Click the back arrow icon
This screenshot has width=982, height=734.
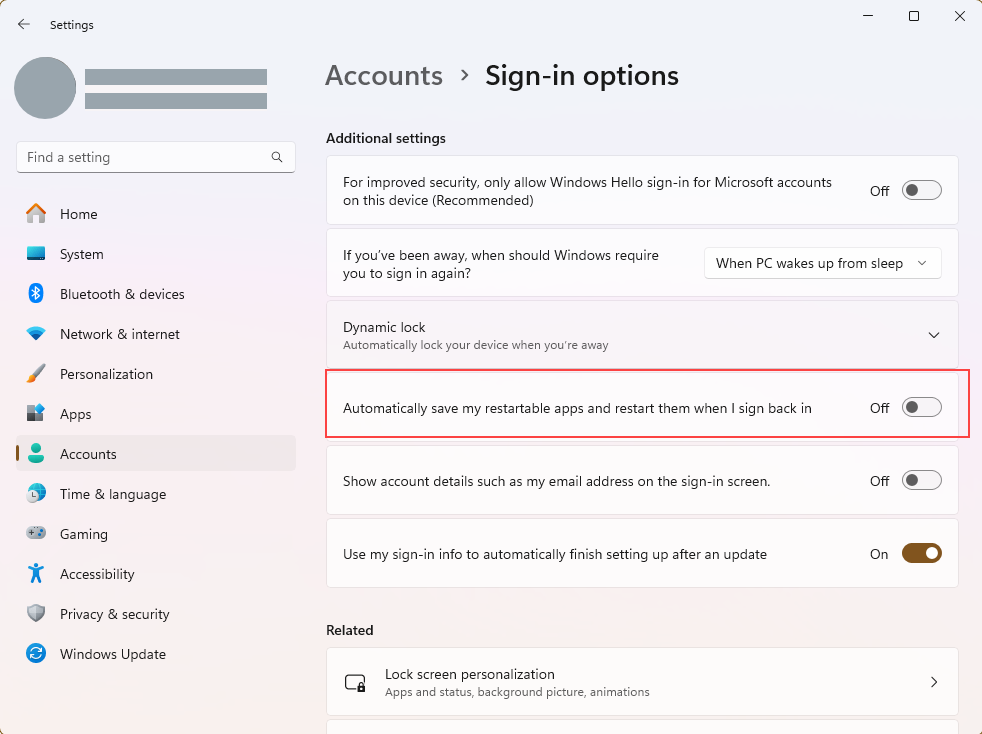(24, 24)
